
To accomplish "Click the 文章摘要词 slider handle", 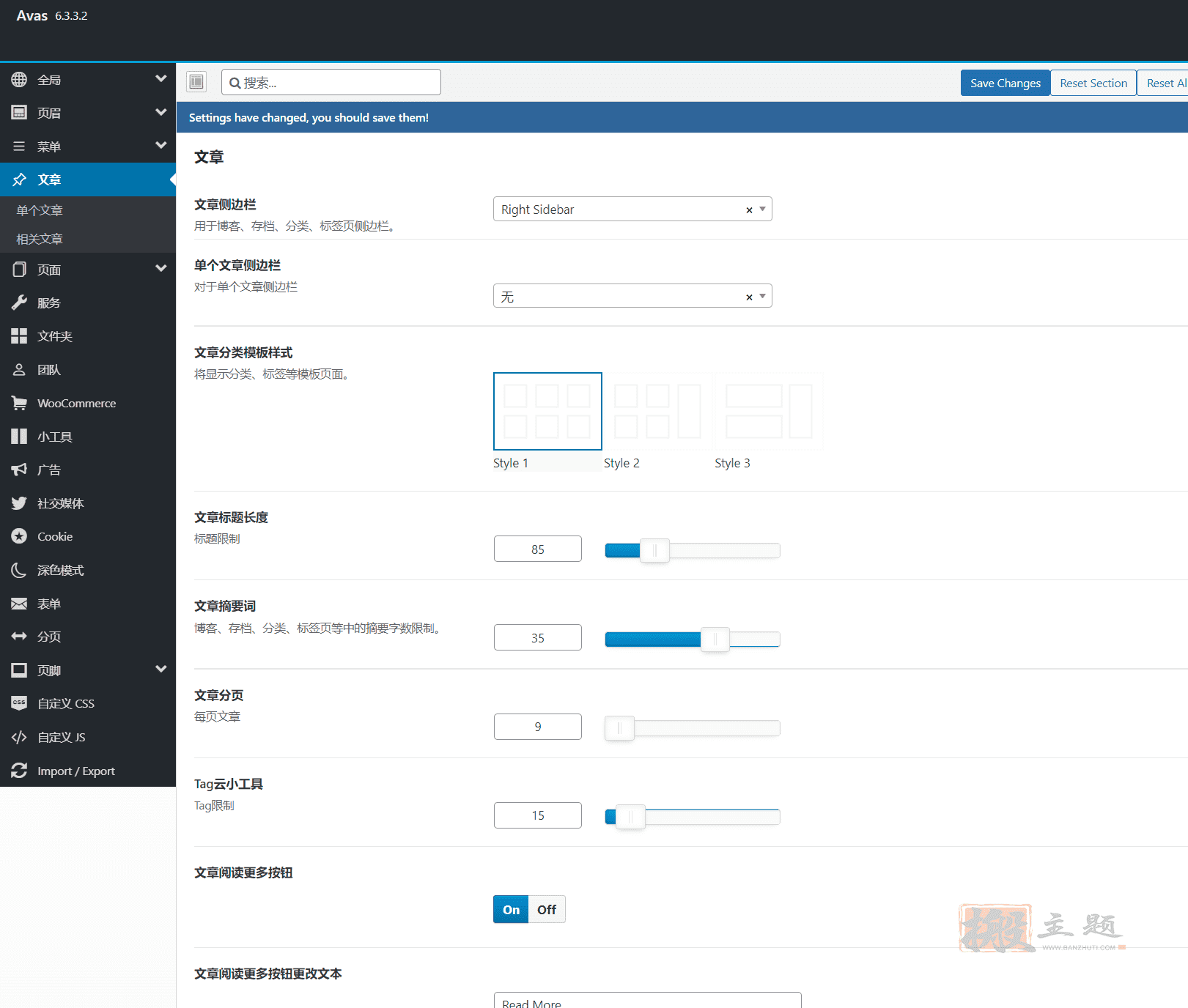I will 715,640.
